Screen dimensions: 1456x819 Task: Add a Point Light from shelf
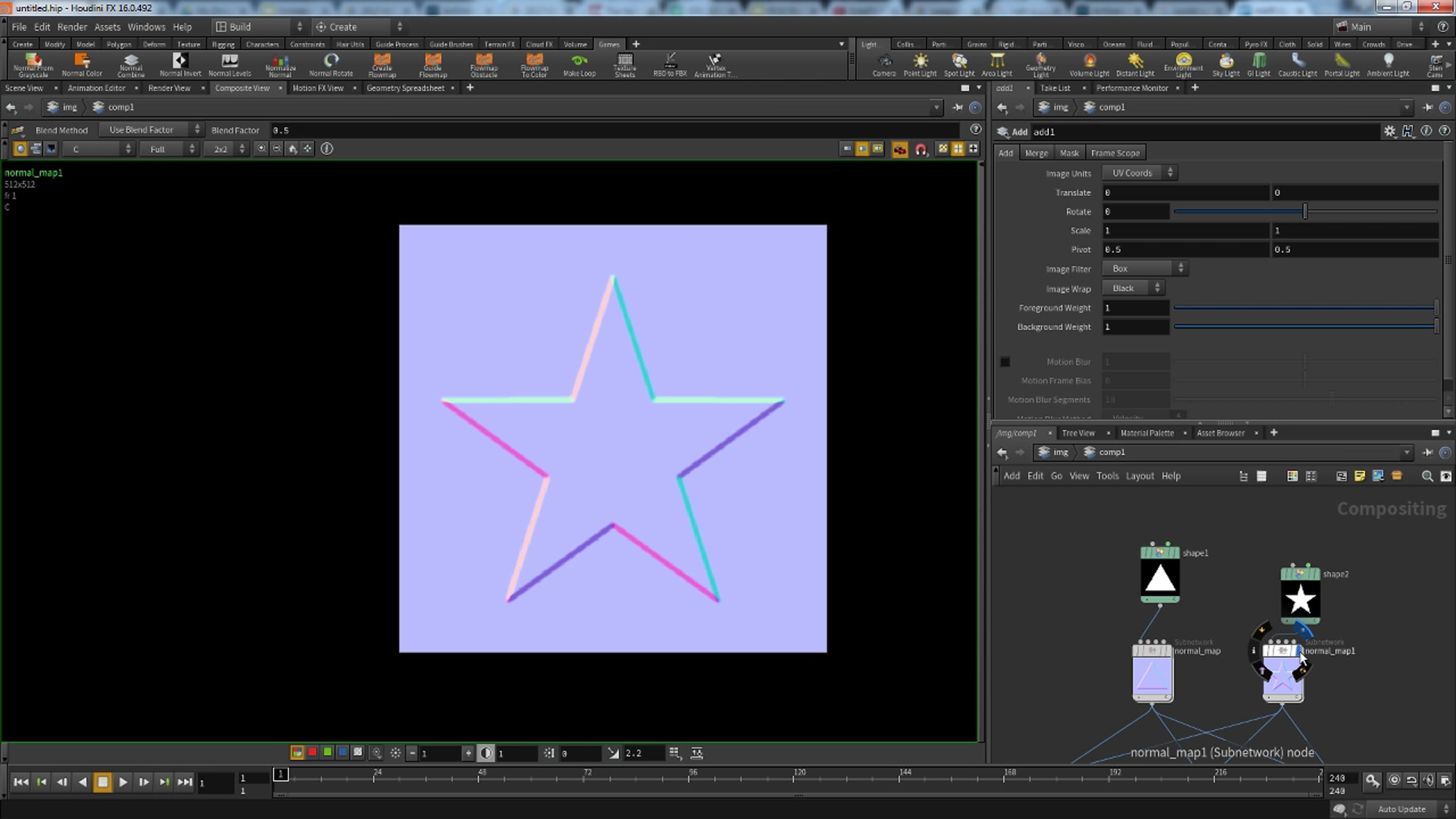click(920, 64)
